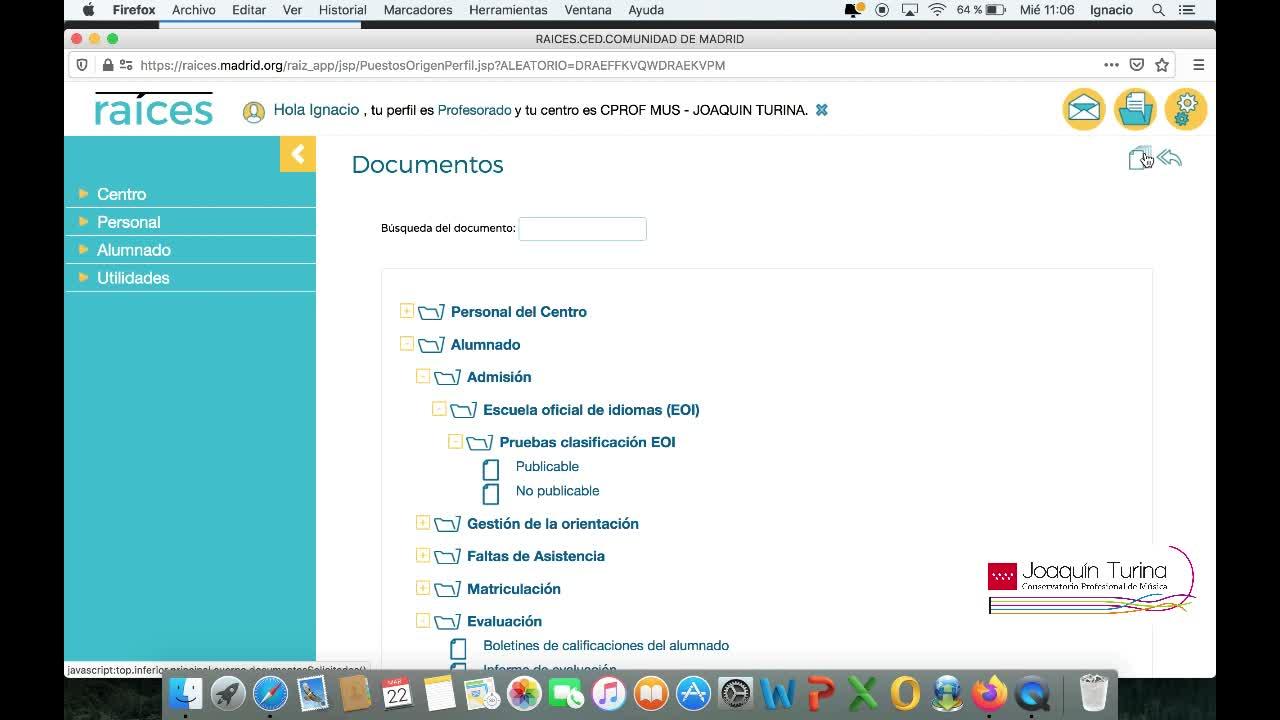
Task: Open the Firefox hamburger menu
Action: 1198,65
